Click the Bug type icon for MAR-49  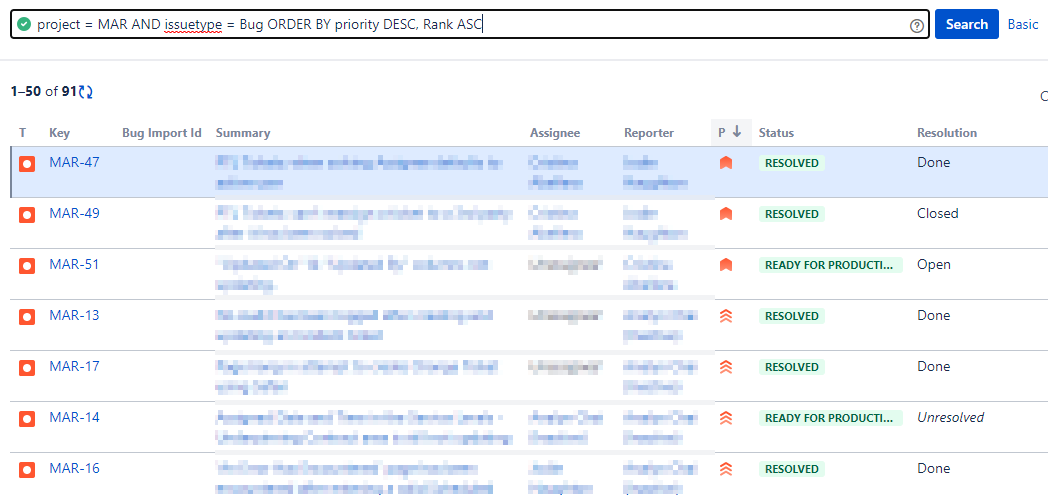tap(27, 214)
